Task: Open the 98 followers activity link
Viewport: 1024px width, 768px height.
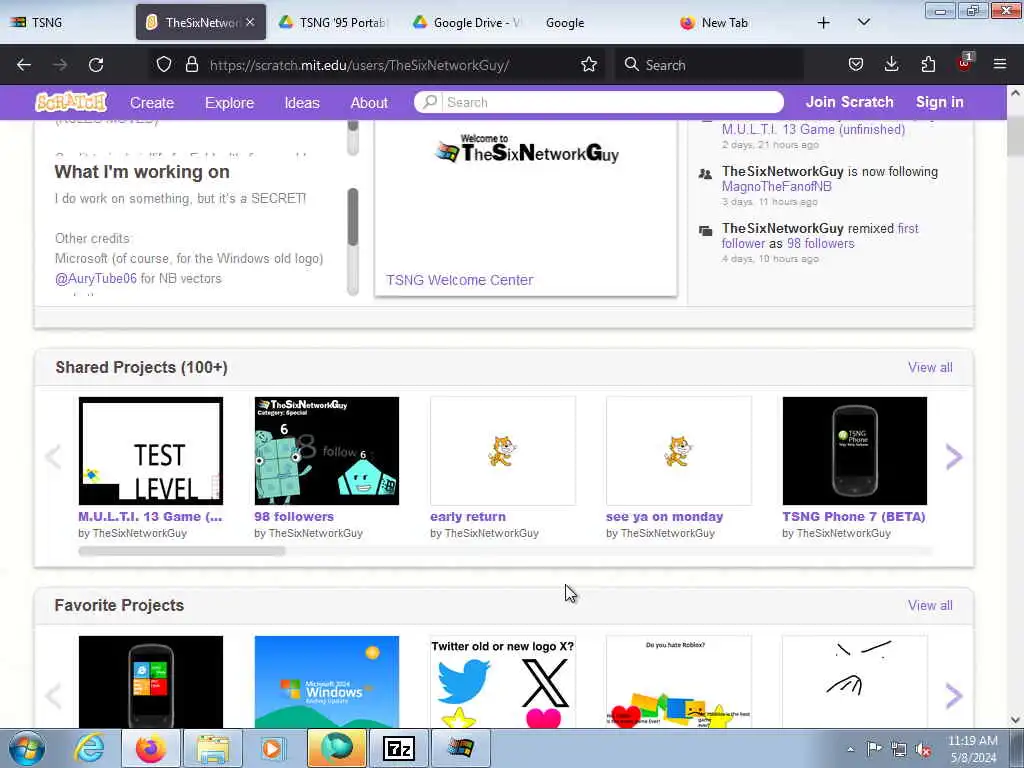Action: (x=820, y=244)
